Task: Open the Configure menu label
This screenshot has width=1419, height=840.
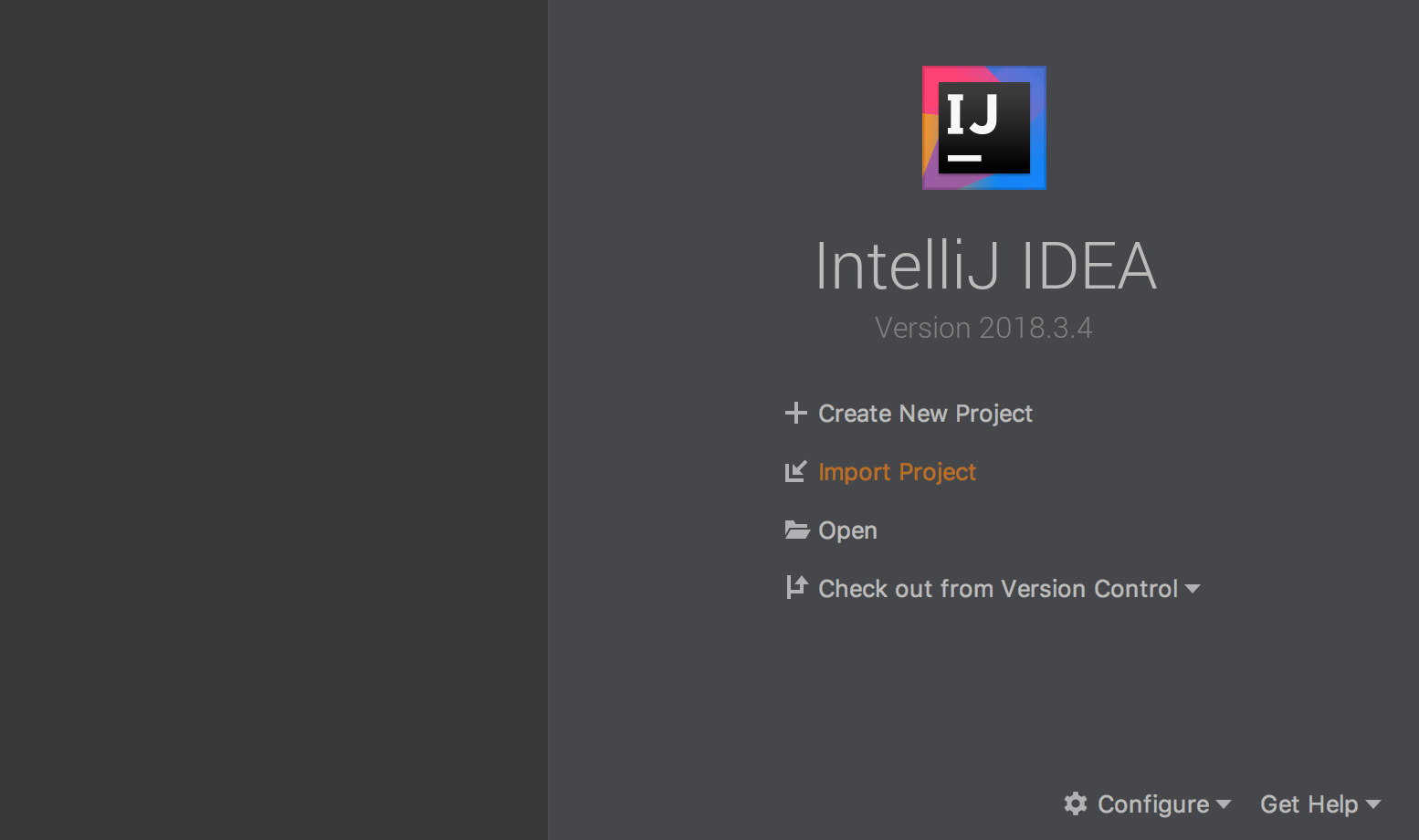Action: tap(1152, 804)
